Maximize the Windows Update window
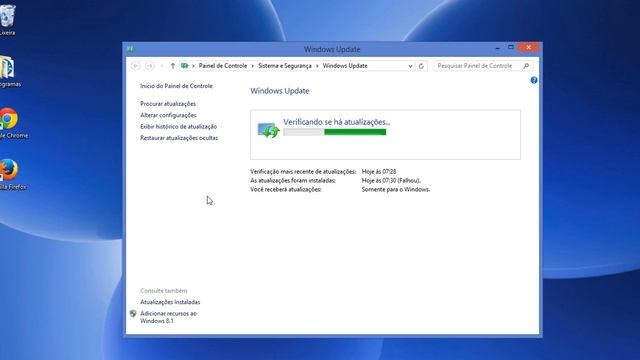640x360 pixels. (x=511, y=48)
